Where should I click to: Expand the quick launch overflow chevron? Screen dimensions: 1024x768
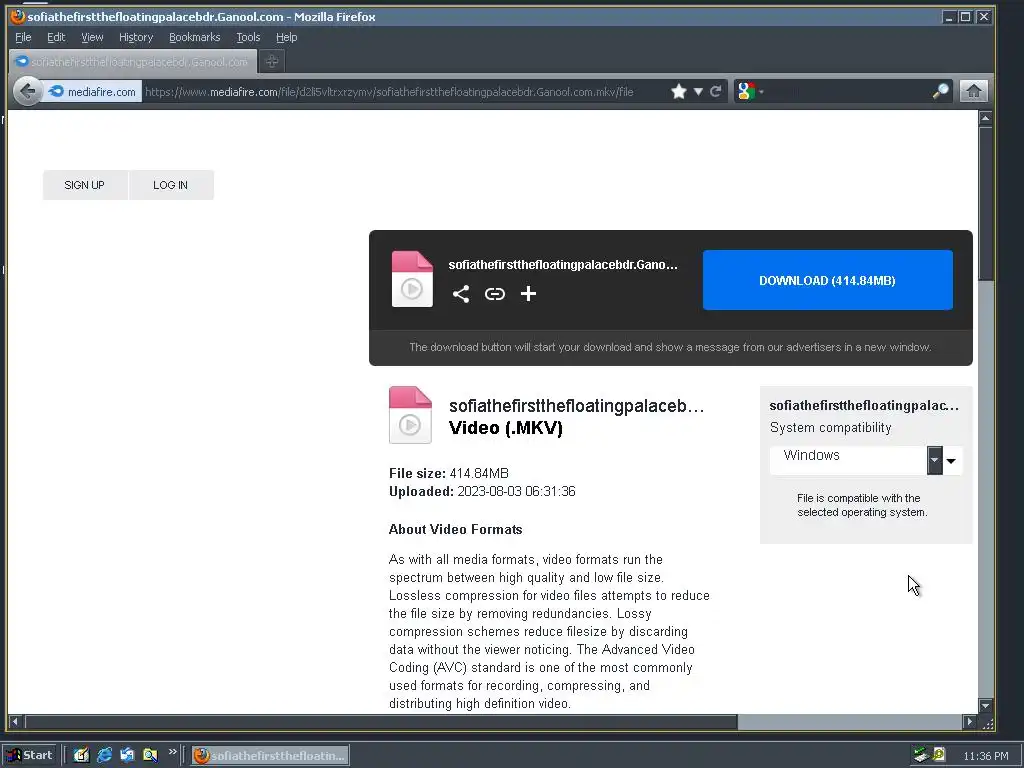[172, 752]
